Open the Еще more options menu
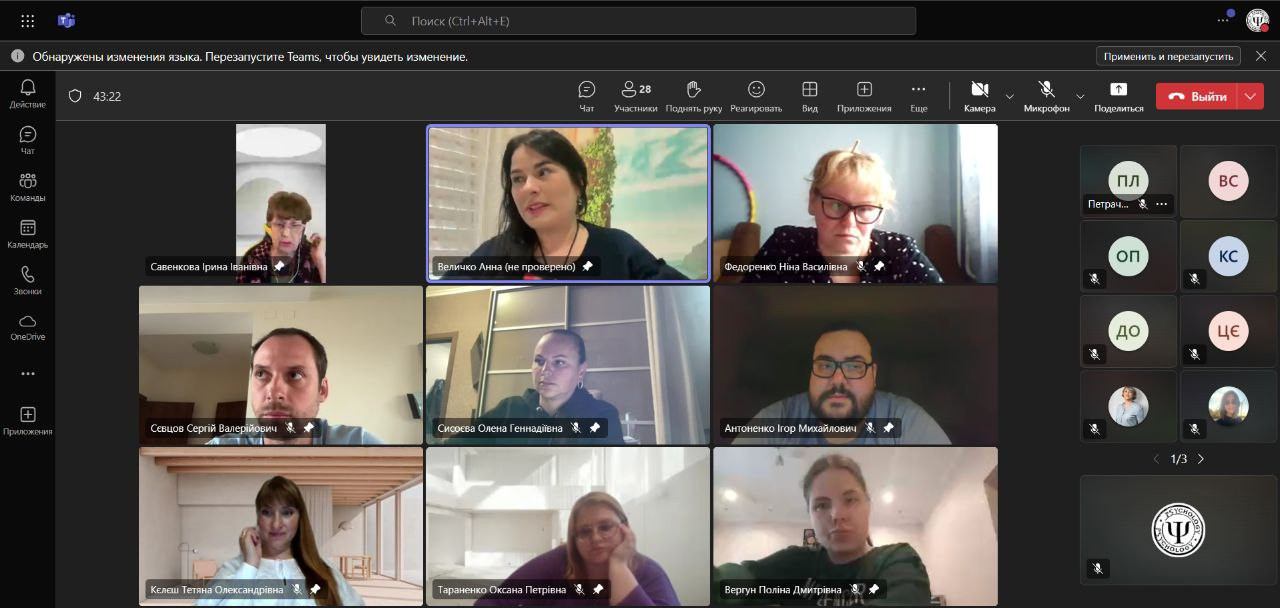Image resolution: width=1280 pixels, height=608 pixels. pyautogui.click(x=918, y=96)
